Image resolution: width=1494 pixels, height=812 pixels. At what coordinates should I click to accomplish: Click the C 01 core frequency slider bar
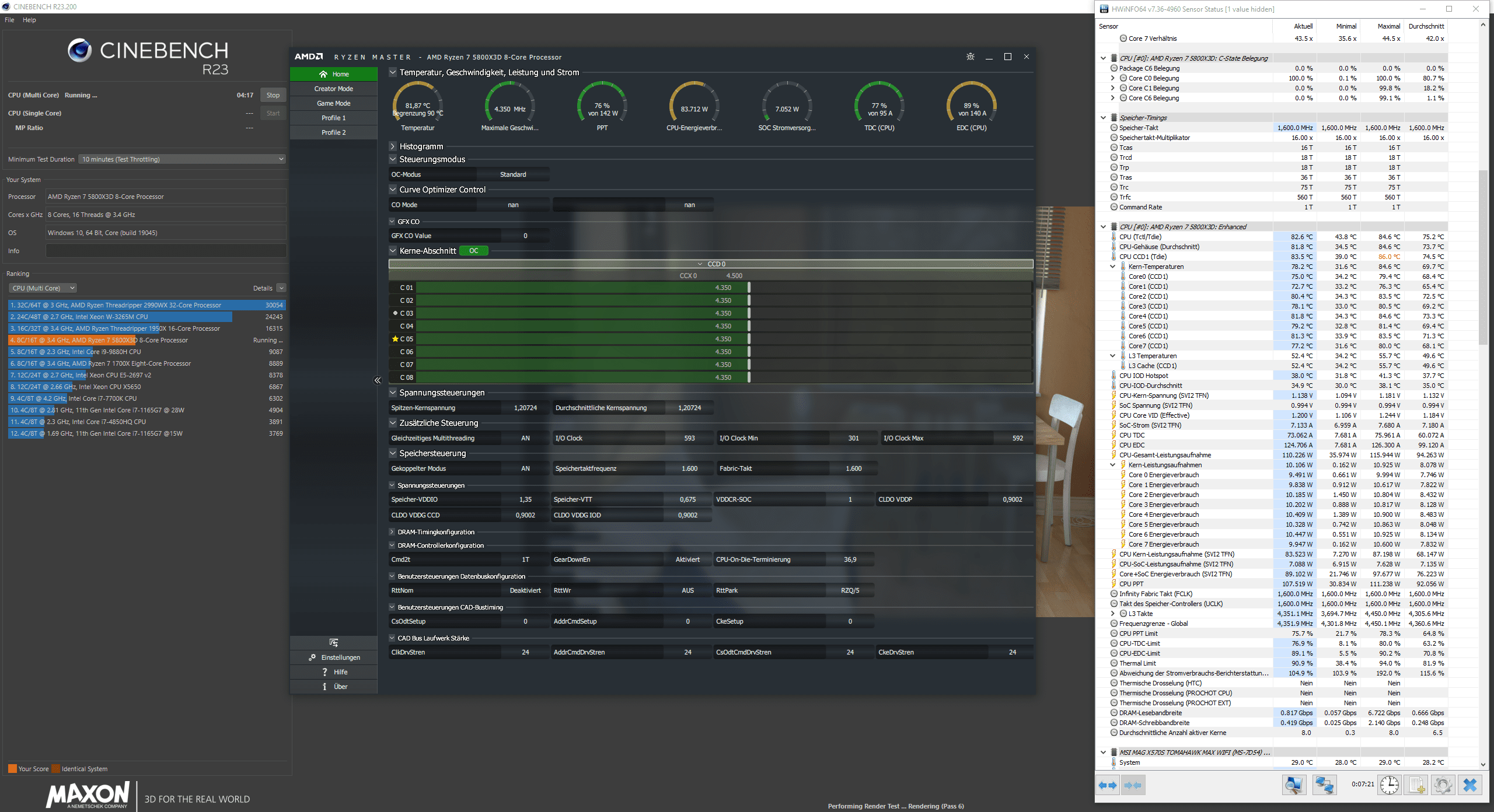724,288
